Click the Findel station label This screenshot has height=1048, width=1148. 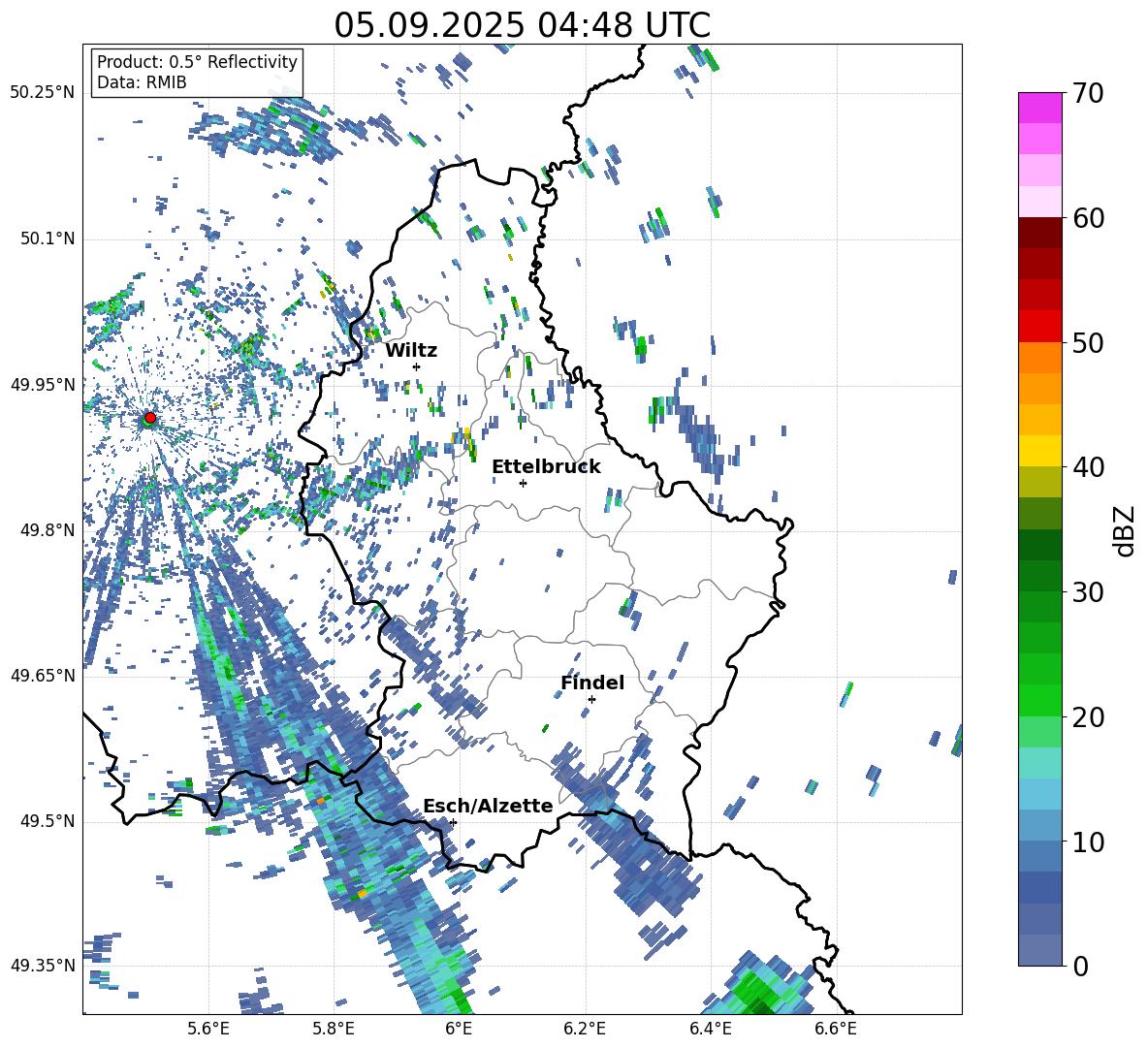pos(592,683)
